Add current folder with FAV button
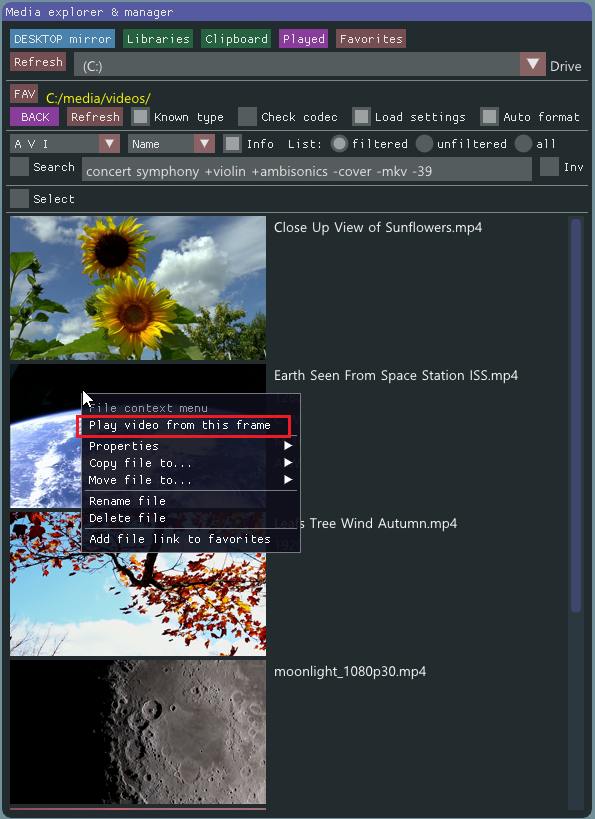Screen dimensions: 595x819 [24, 94]
